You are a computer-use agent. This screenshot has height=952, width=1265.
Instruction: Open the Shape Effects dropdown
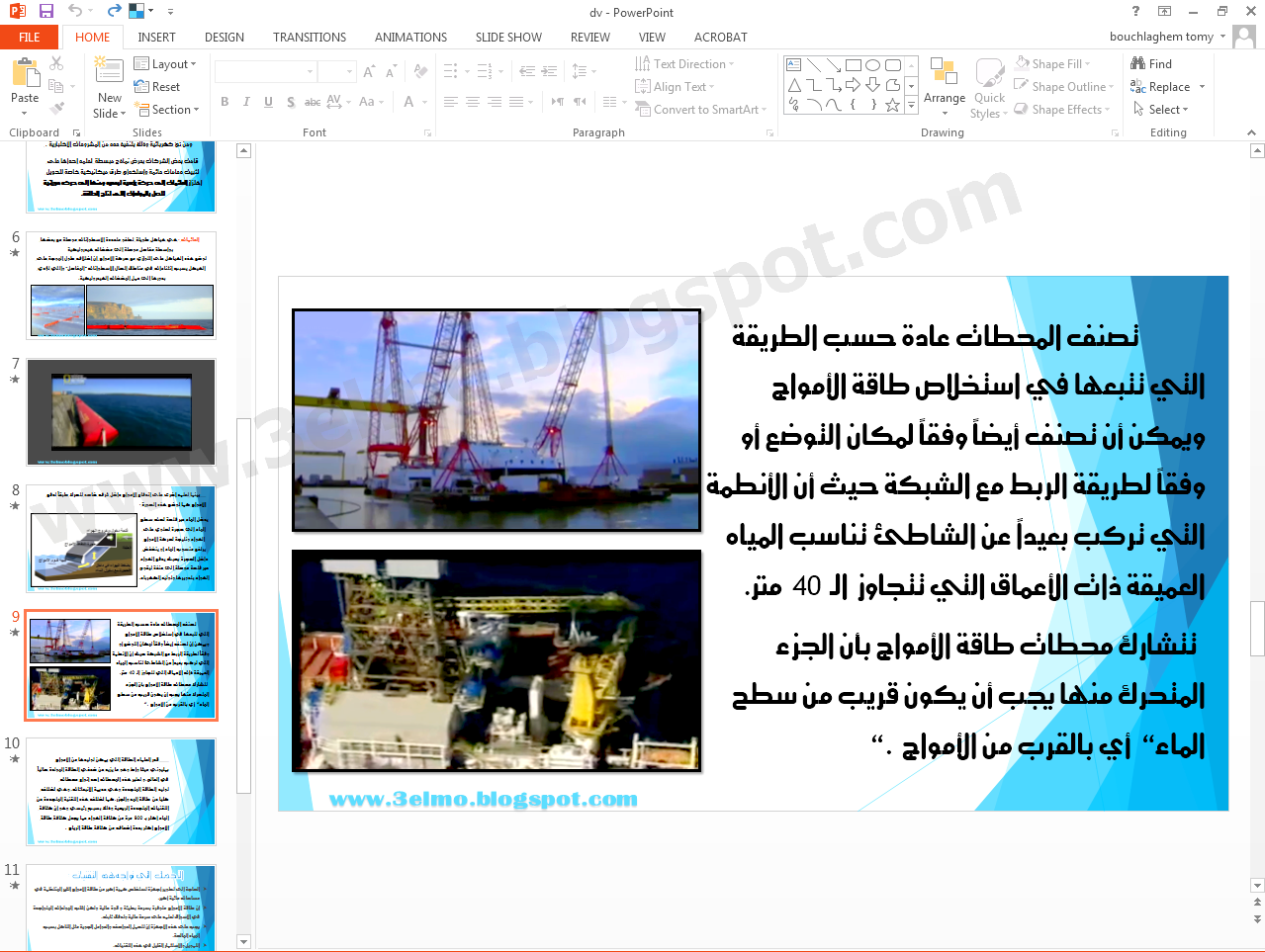pos(1064,110)
